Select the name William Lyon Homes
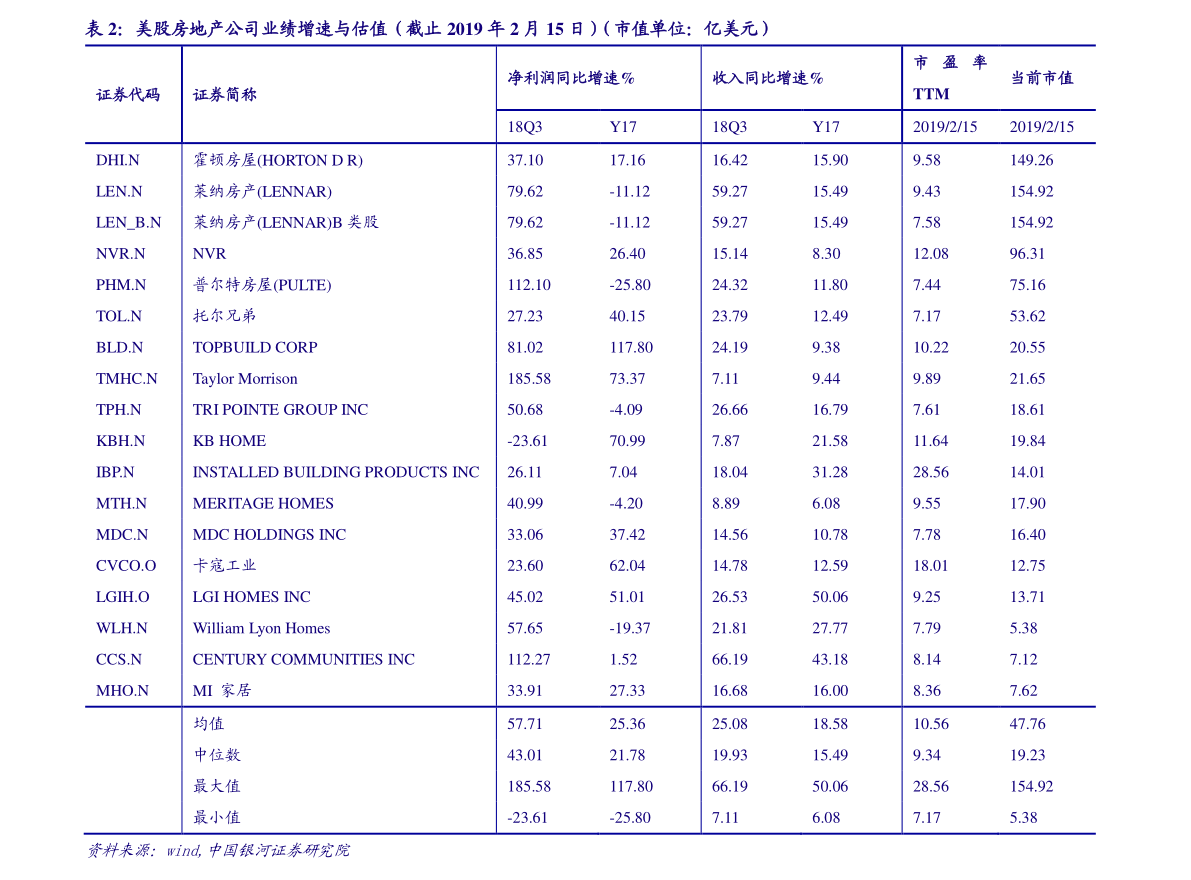This screenshot has height=880, width=1191. click(262, 628)
